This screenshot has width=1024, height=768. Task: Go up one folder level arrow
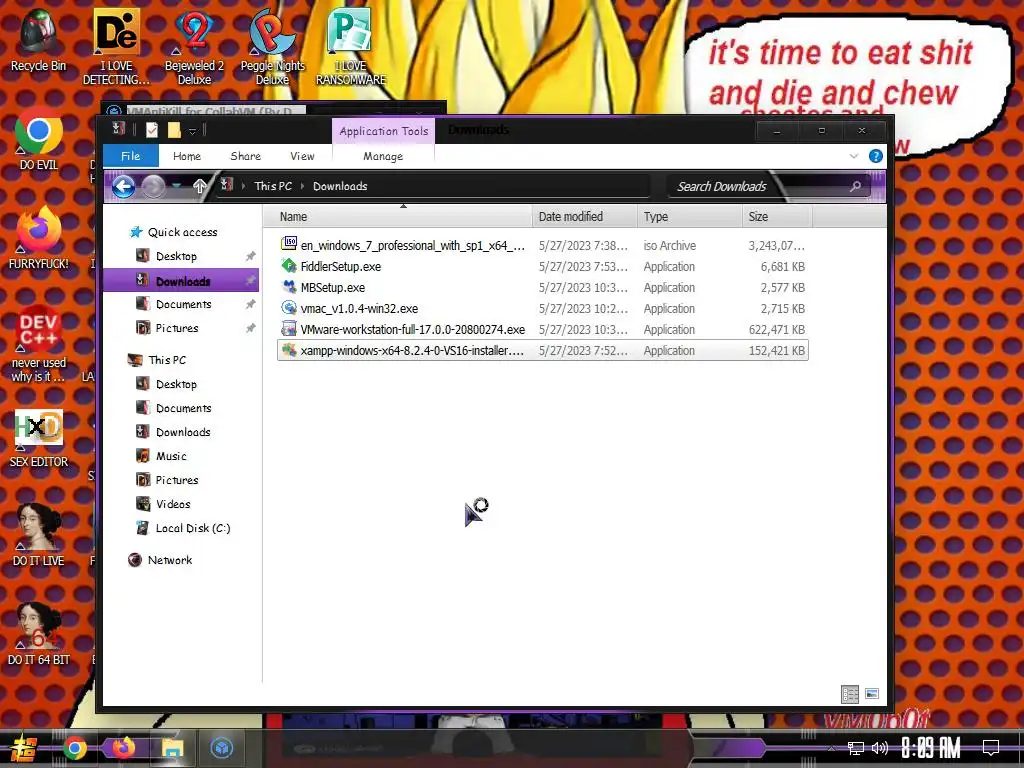[x=200, y=186]
